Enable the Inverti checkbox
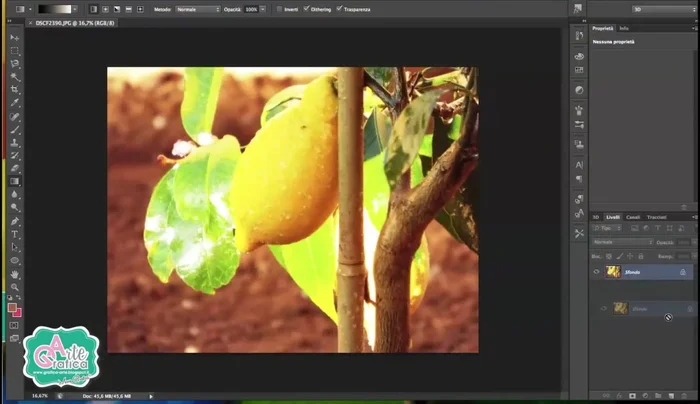700x404 pixels. [279, 9]
